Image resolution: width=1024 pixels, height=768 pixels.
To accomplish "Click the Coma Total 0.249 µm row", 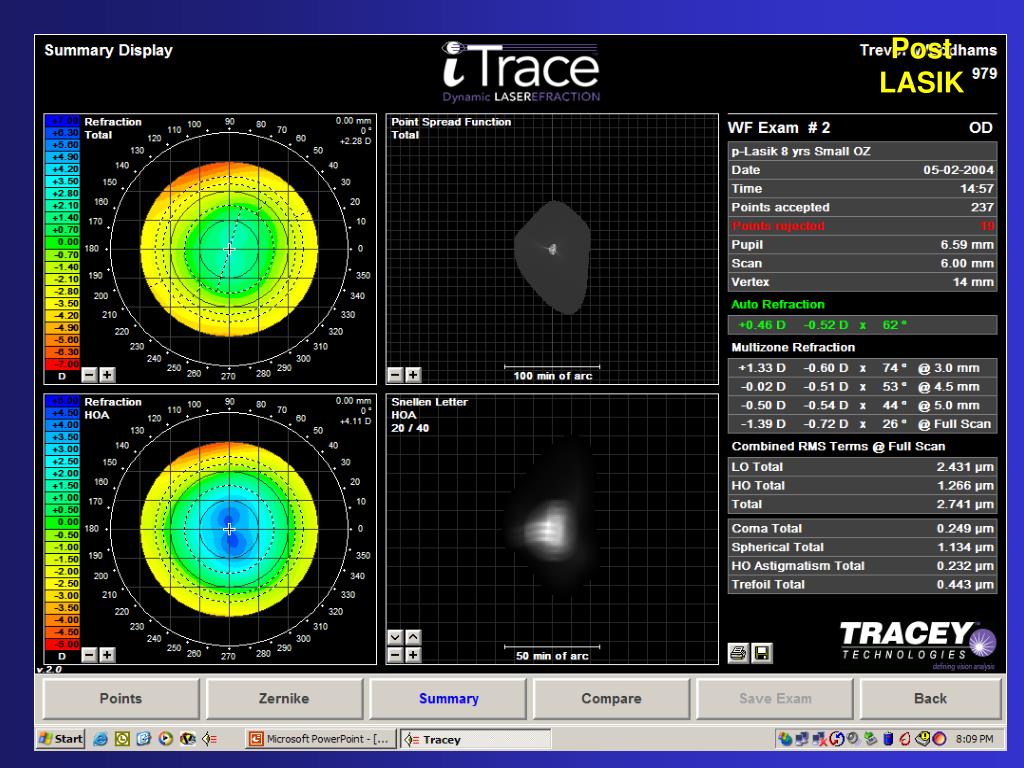I will 863,528.
